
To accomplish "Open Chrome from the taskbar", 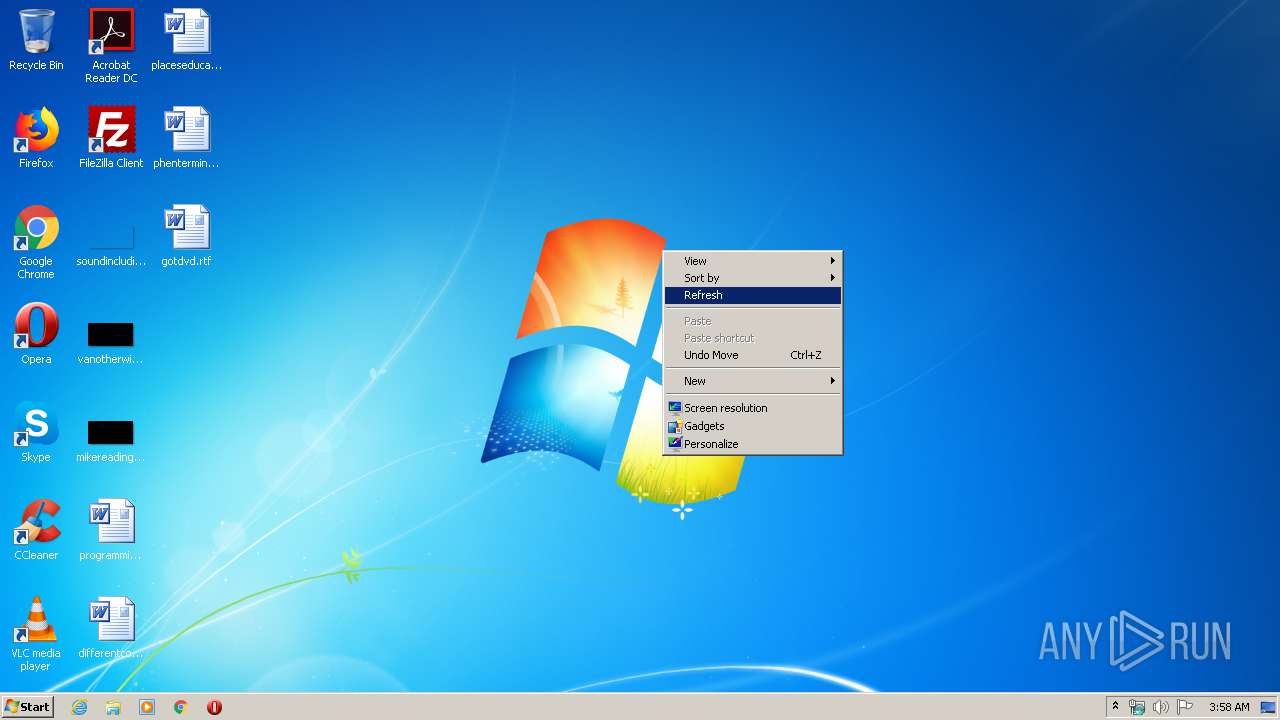I will pos(181,707).
